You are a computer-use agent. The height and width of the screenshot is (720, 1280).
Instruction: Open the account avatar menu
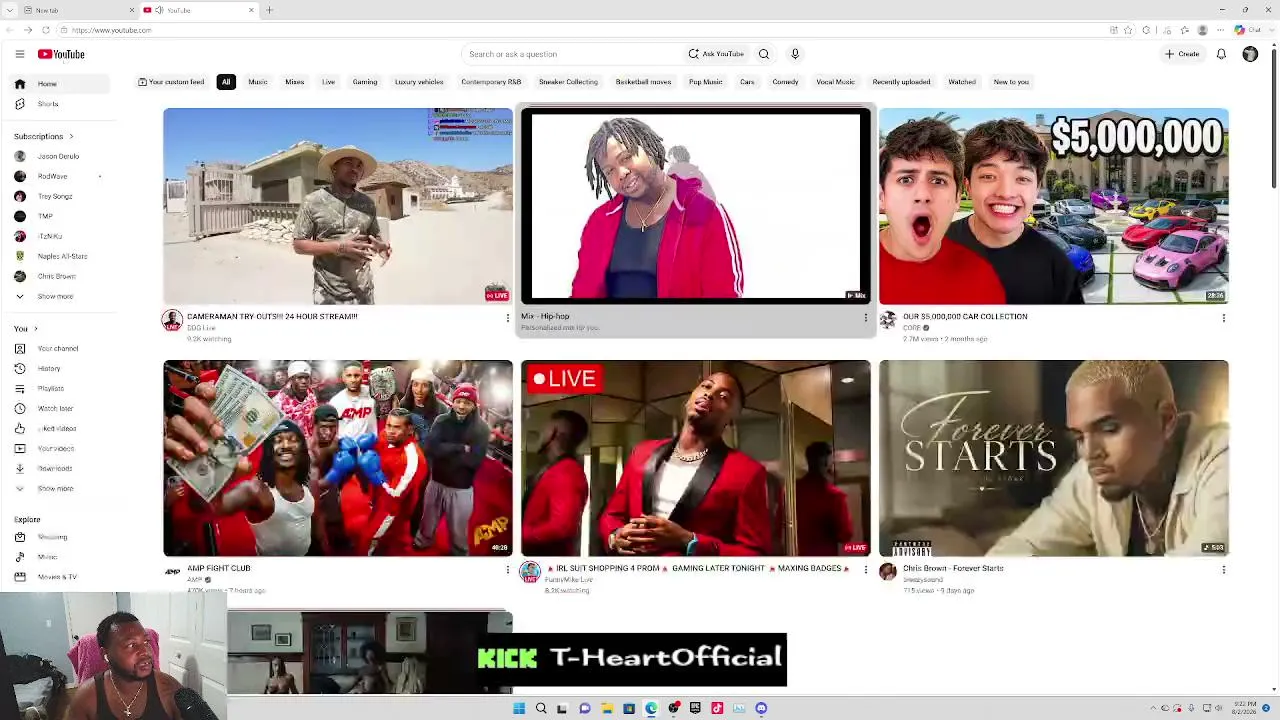click(1250, 54)
